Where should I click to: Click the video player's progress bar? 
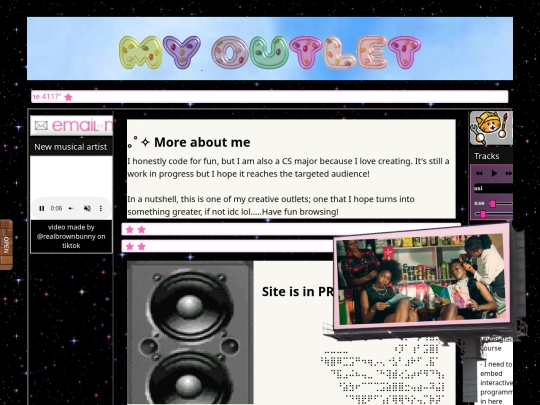coord(71,208)
